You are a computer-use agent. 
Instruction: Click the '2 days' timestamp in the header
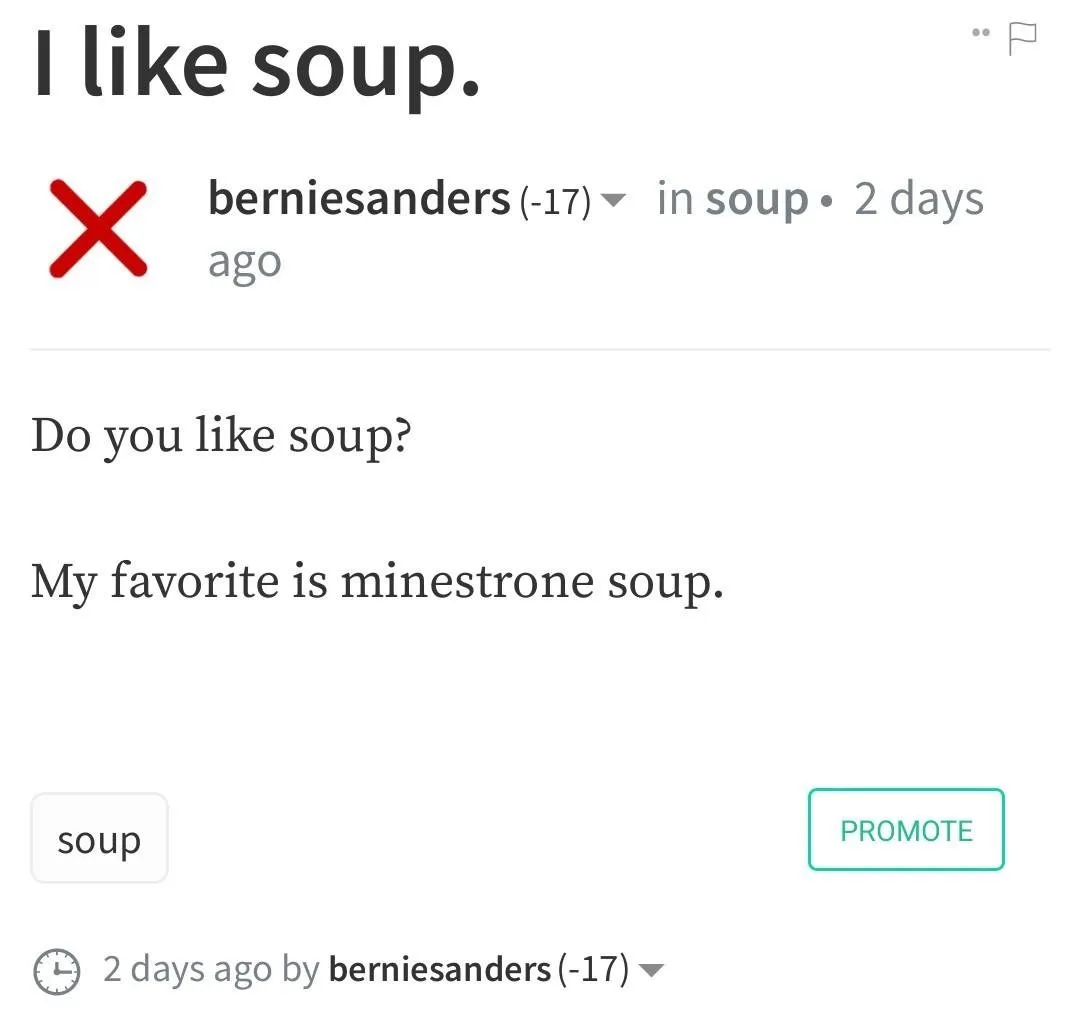pyautogui.click(x=919, y=200)
